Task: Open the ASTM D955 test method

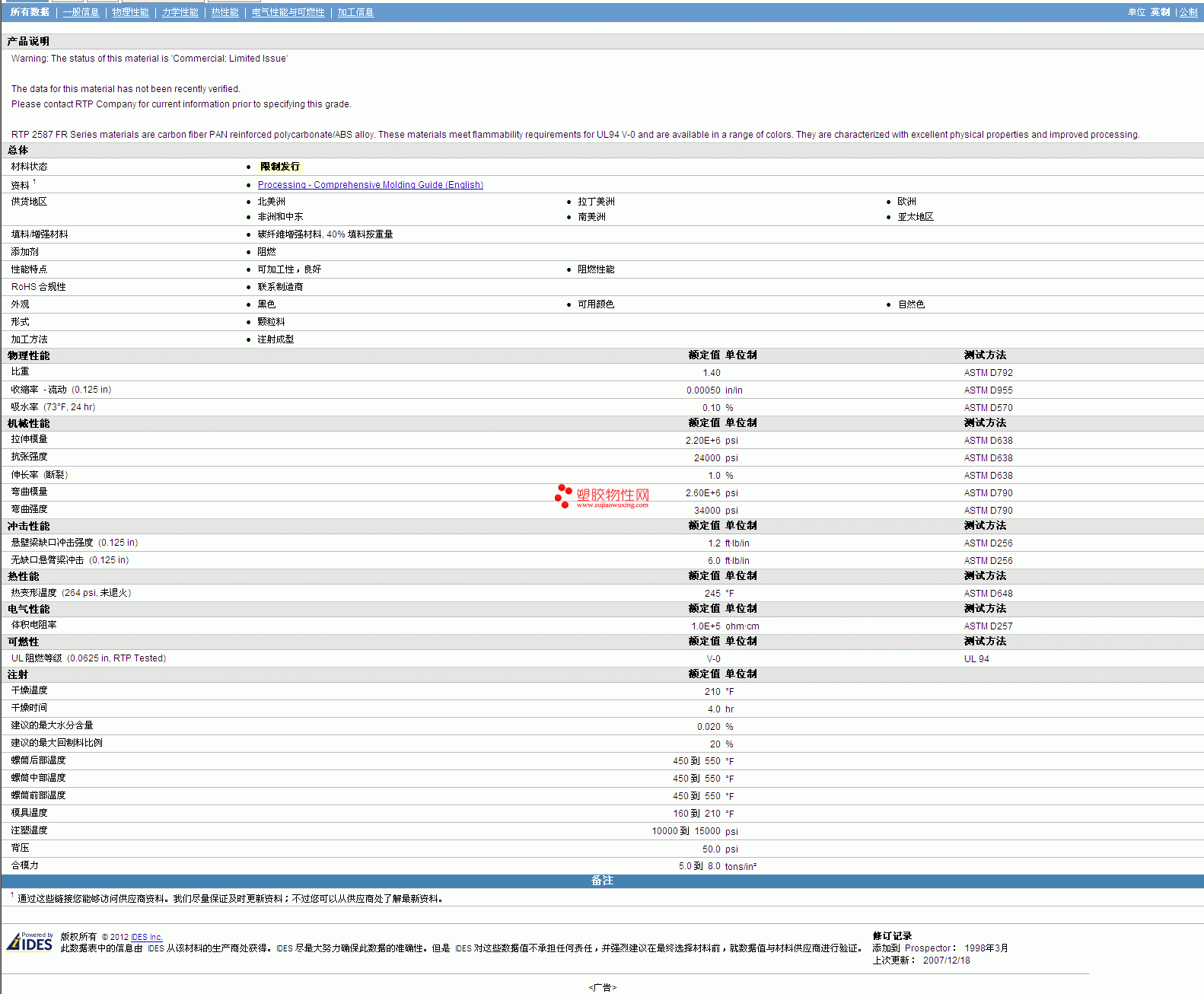Action: tap(988, 390)
